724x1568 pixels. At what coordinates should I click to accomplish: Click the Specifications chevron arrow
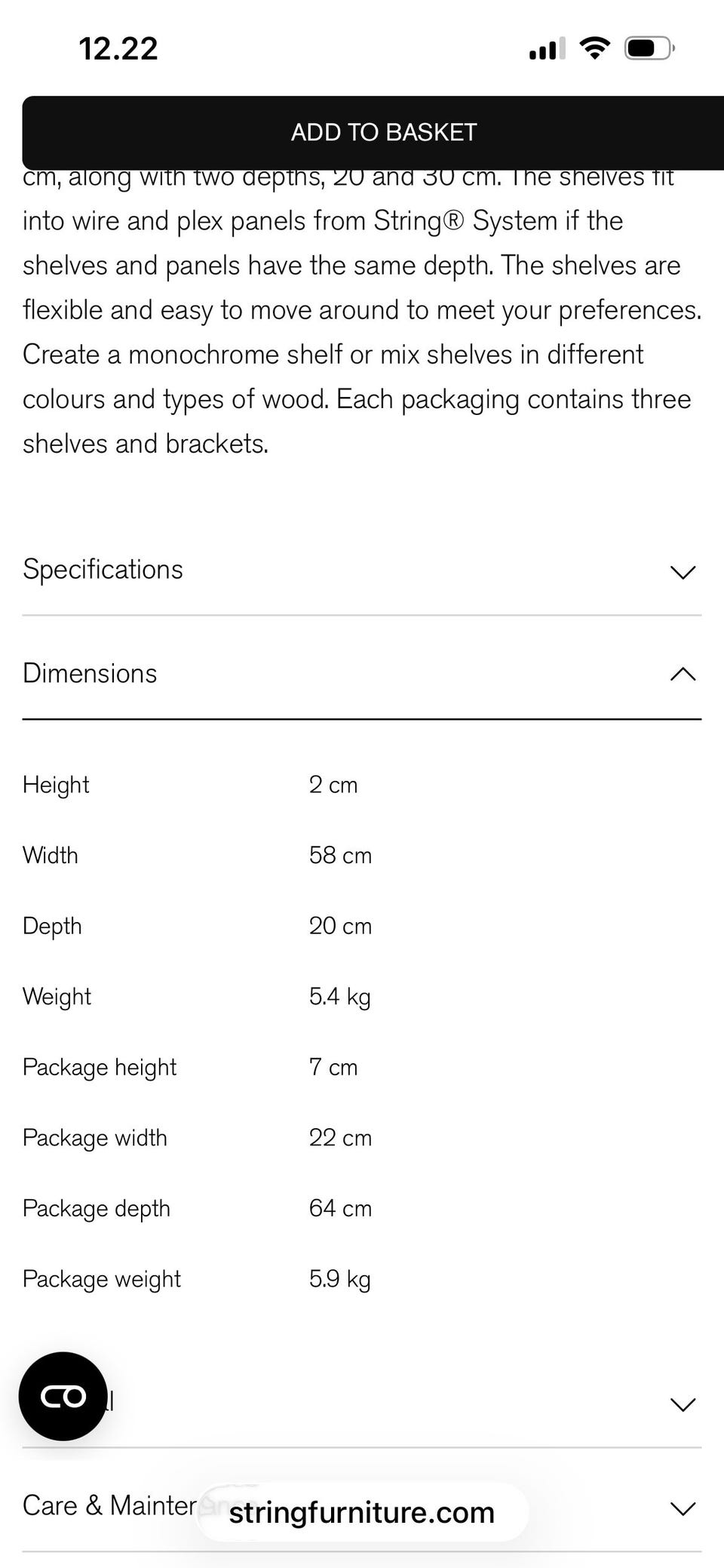683,572
